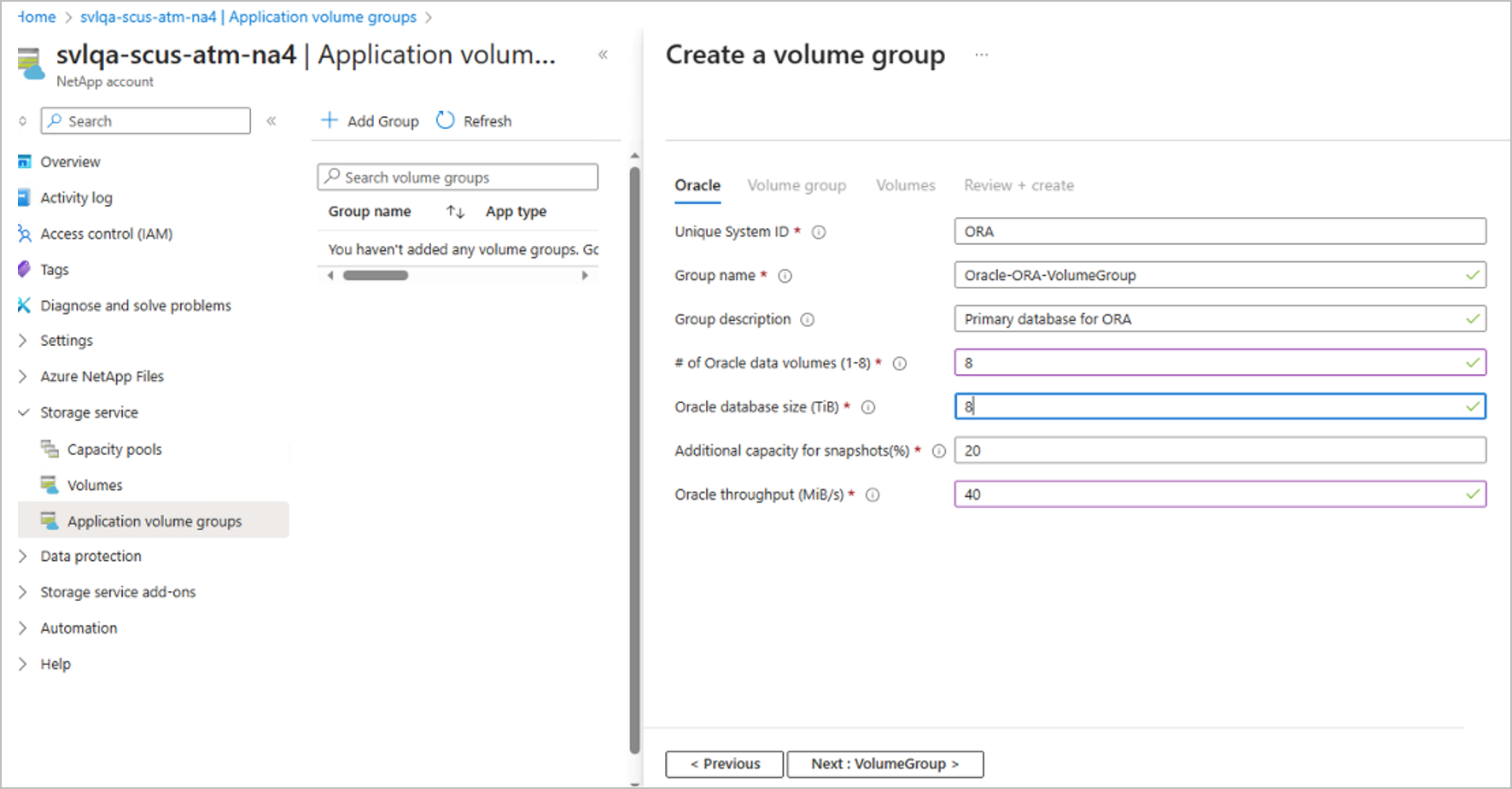This screenshot has width=1512, height=789.
Task: Show info for Oracle throughput
Action: tap(873, 494)
